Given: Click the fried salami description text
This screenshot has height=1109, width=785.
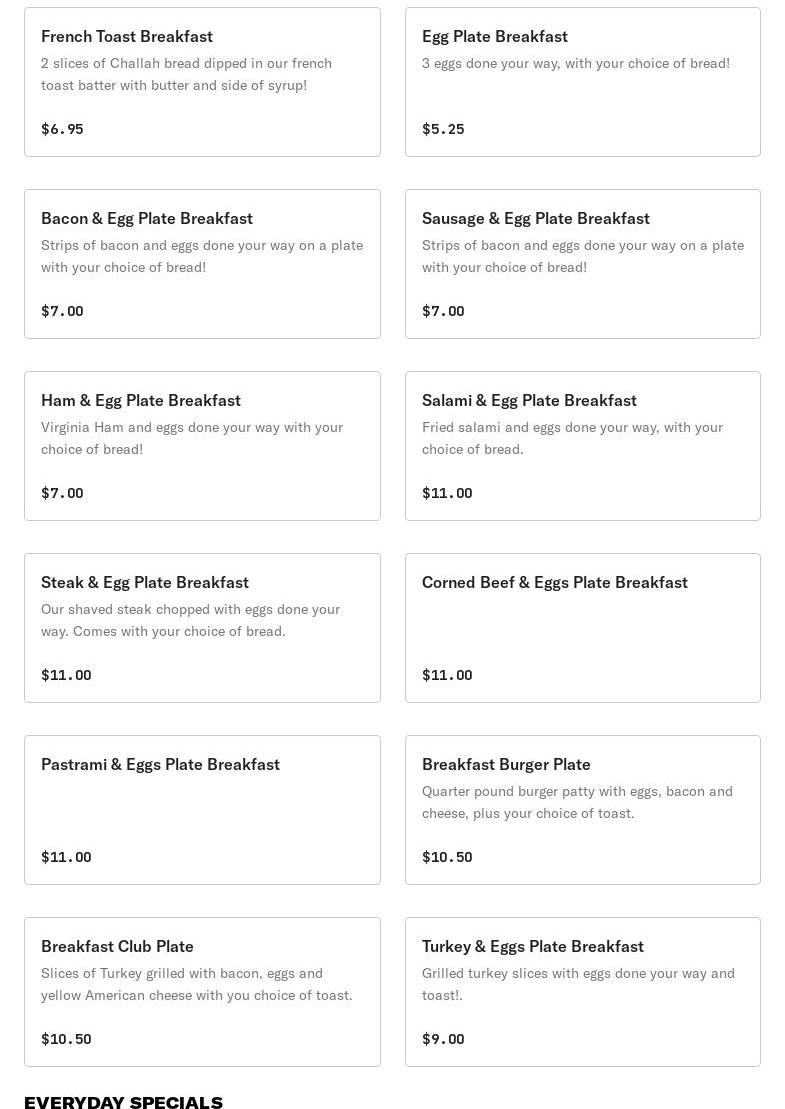Looking at the screenshot, I should click(x=572, y=438).
